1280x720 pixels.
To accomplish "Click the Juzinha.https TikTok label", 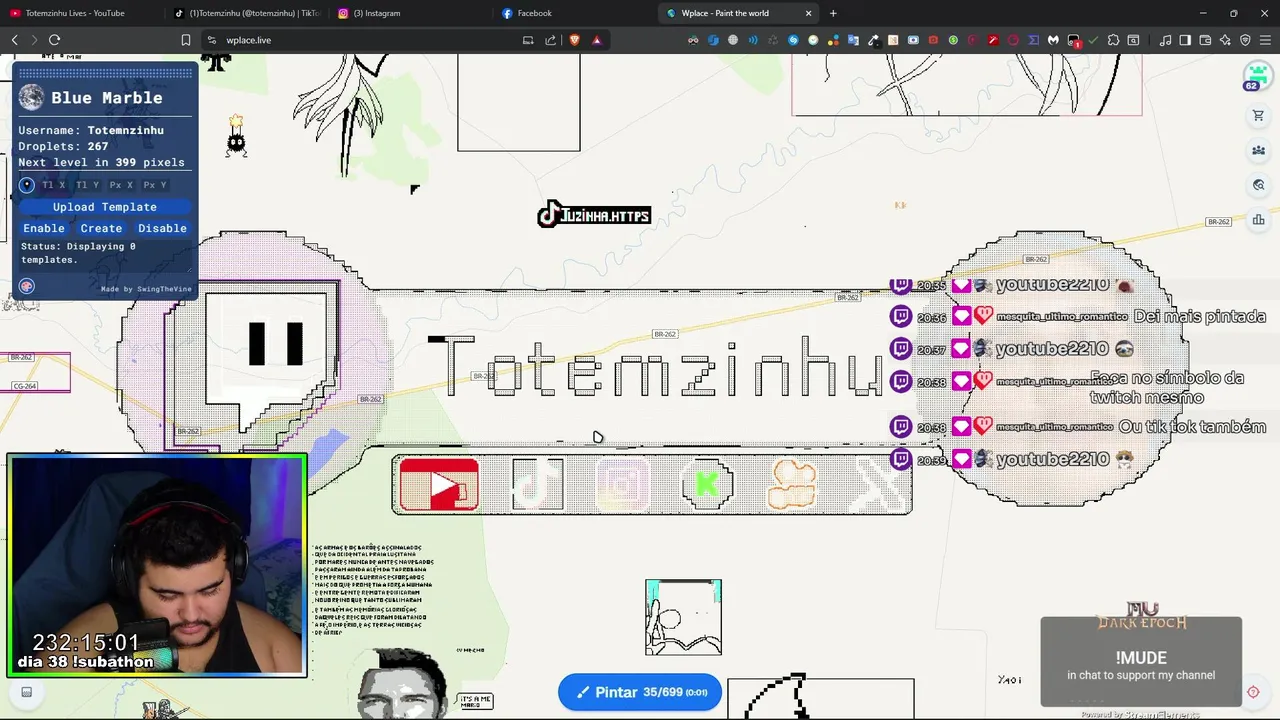I will tap(594, 215).
